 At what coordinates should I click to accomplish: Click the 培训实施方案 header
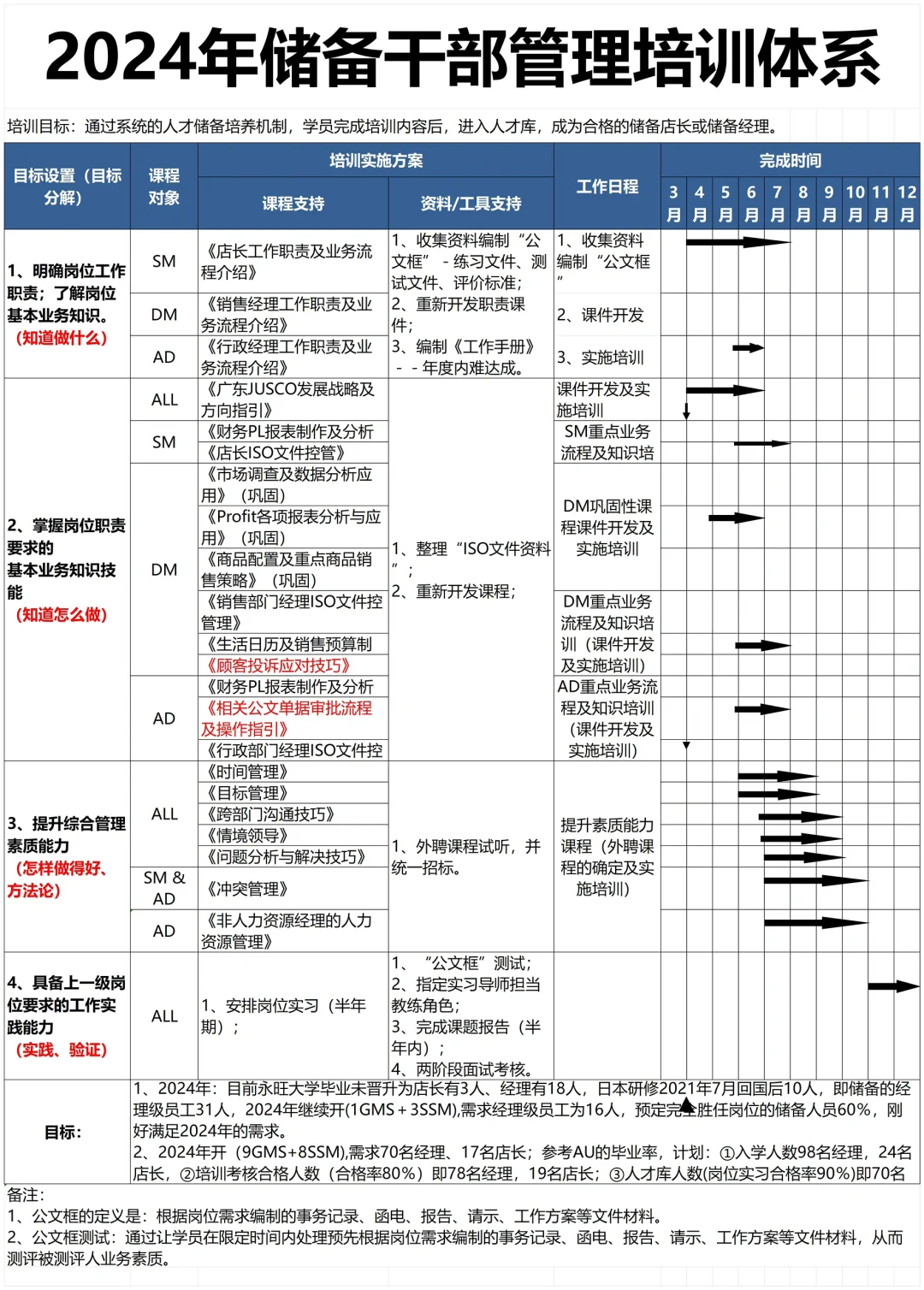(376, 160)
